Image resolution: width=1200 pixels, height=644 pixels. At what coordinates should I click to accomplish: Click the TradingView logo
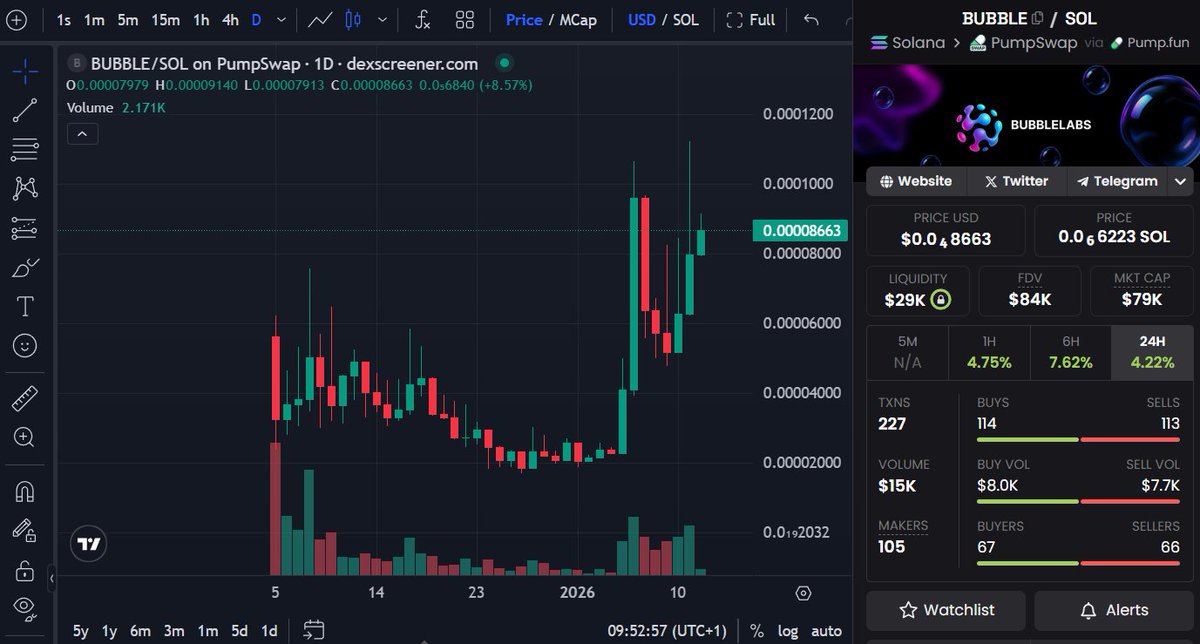90,544
